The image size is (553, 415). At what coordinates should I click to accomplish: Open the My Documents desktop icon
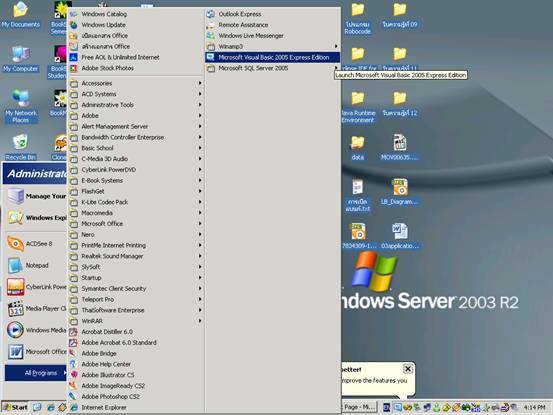point(20,15)
